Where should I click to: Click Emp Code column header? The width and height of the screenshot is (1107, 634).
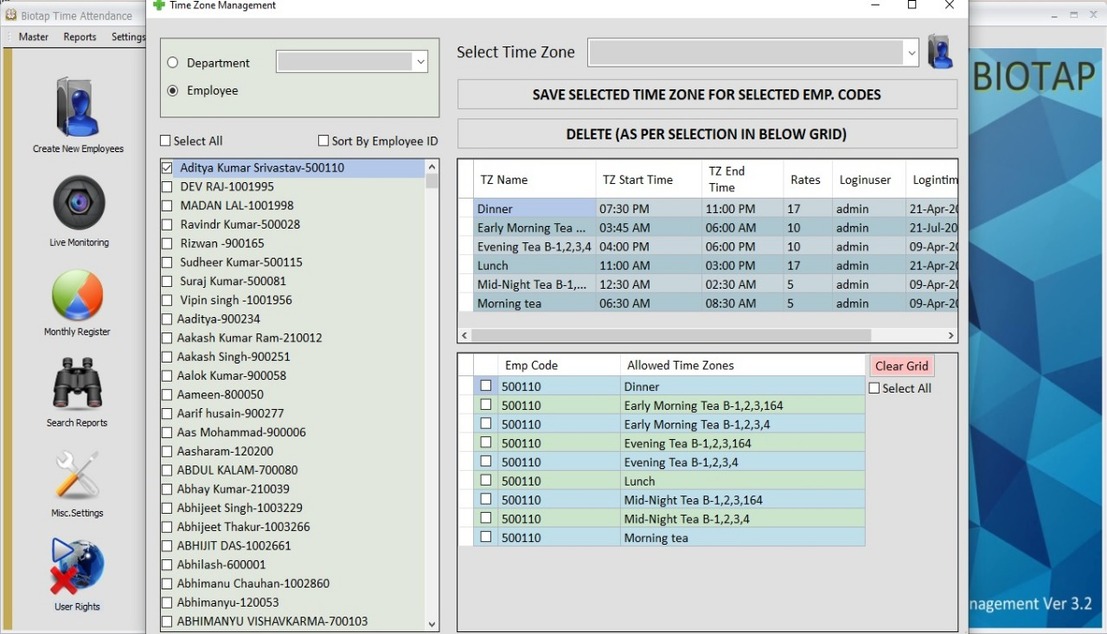558,365
